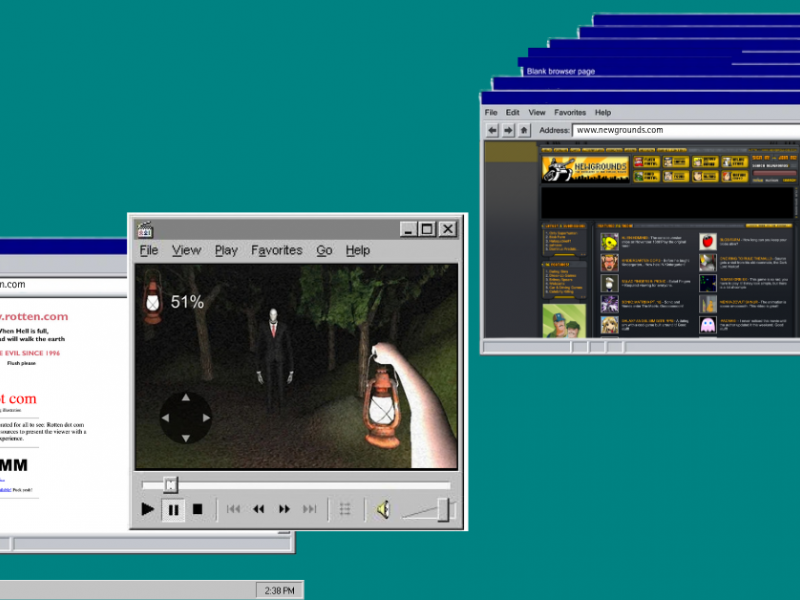
Task: Click the address bar in the rotten.com window
Action: tap(63, 285)
